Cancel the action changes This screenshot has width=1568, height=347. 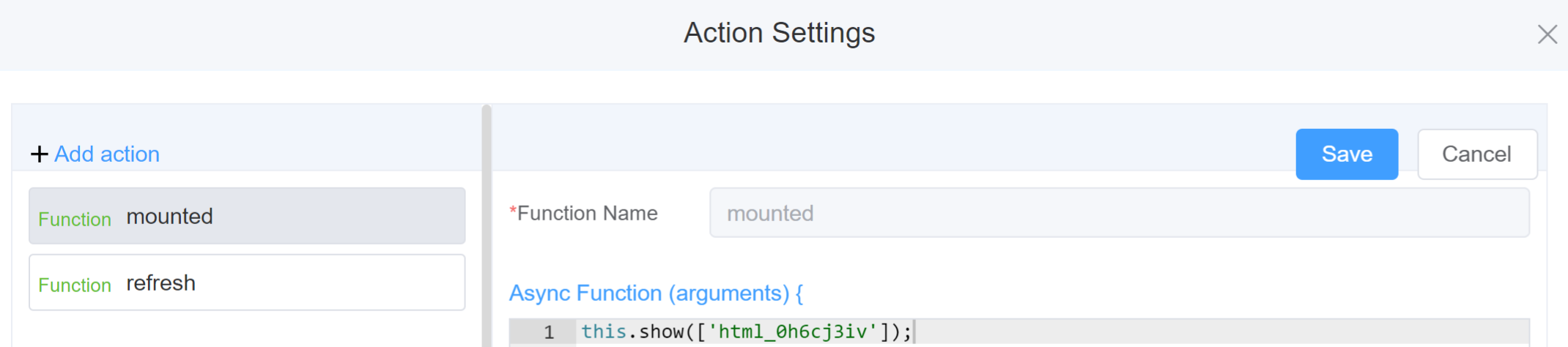coord(1476,154)
